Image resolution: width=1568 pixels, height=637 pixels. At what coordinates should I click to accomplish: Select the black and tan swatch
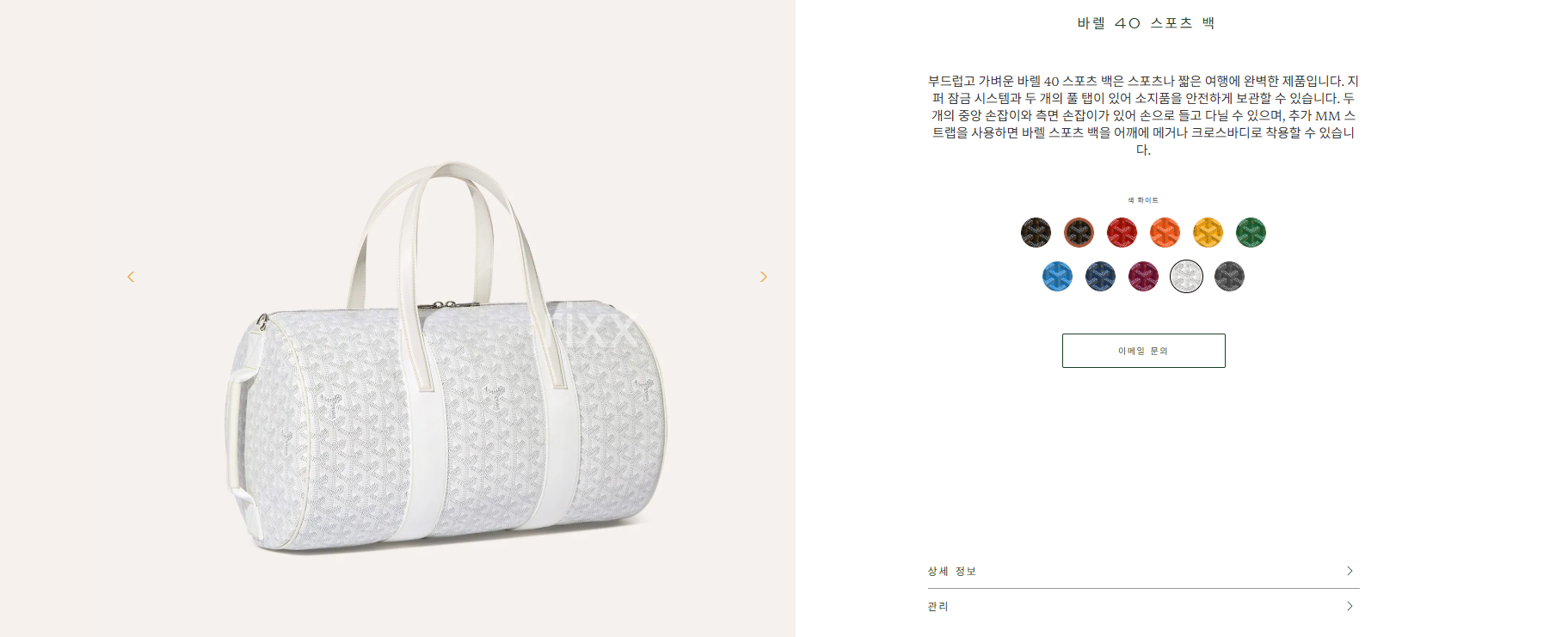(x=1079, y=232)
